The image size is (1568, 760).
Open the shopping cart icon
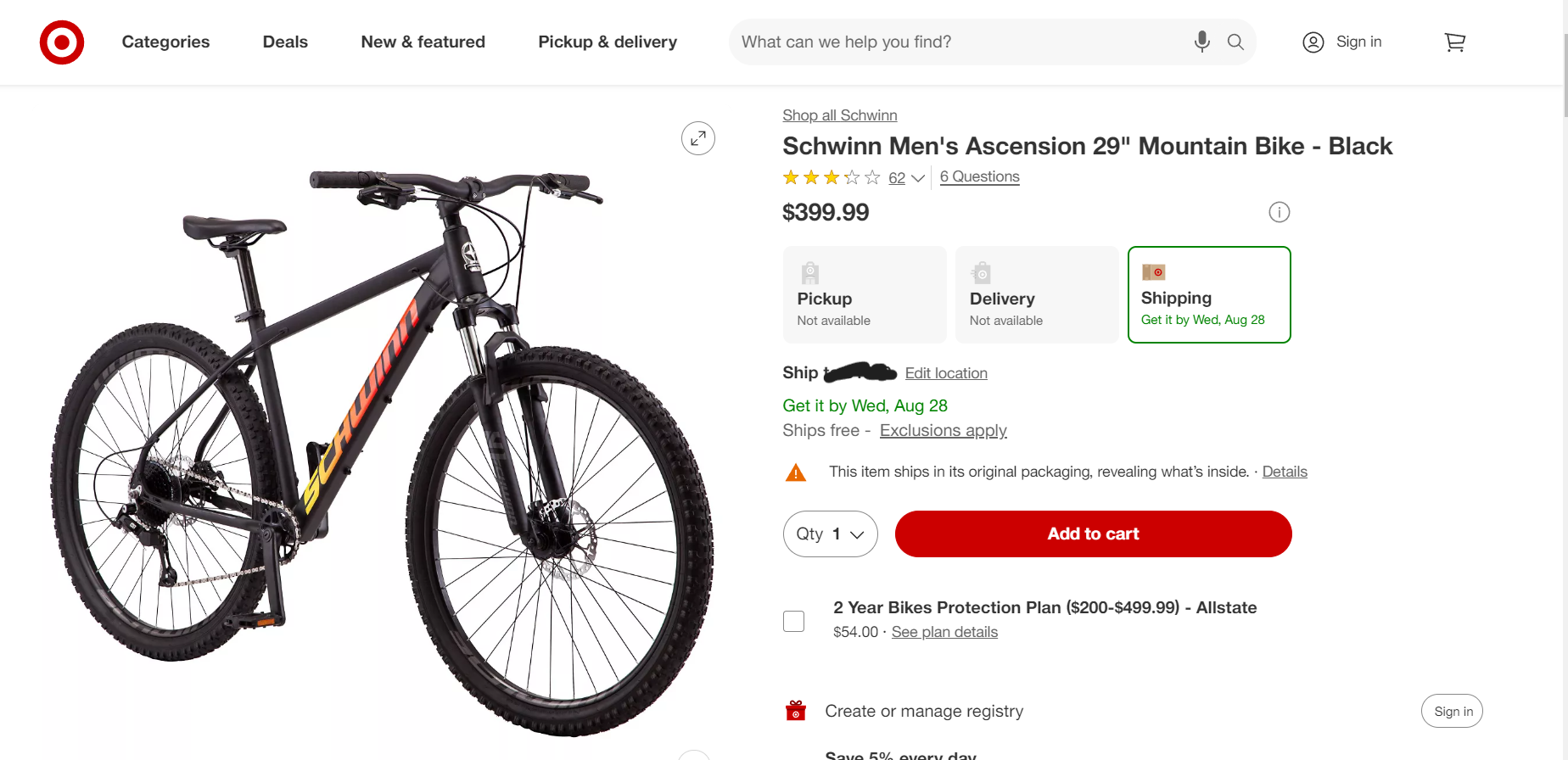[1454, 42]
